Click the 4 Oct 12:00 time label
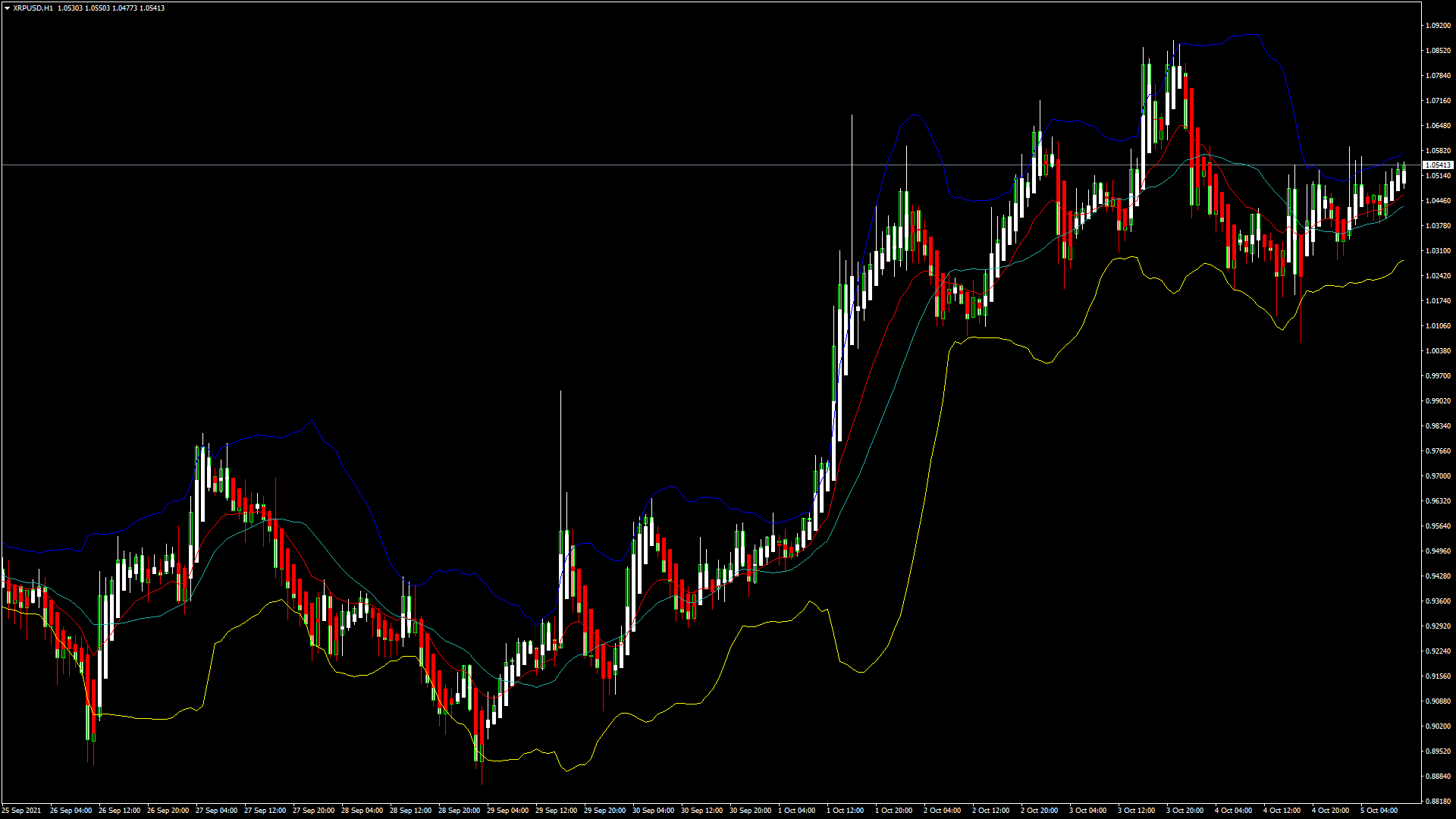The width and height of the screenshot is (1456, 819). point(1282,810)
